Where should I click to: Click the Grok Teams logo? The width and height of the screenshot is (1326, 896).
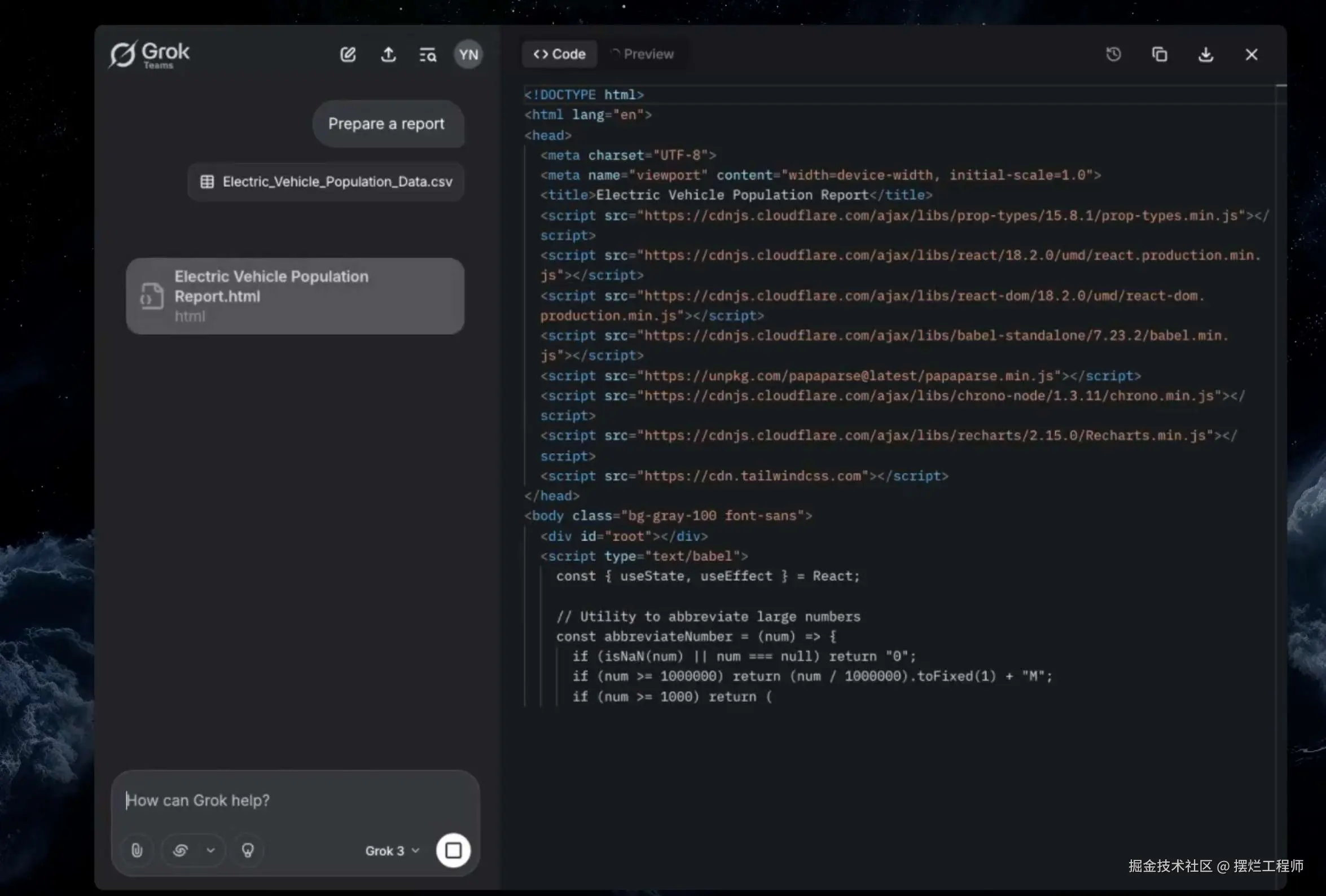click(x=150, y=55)
